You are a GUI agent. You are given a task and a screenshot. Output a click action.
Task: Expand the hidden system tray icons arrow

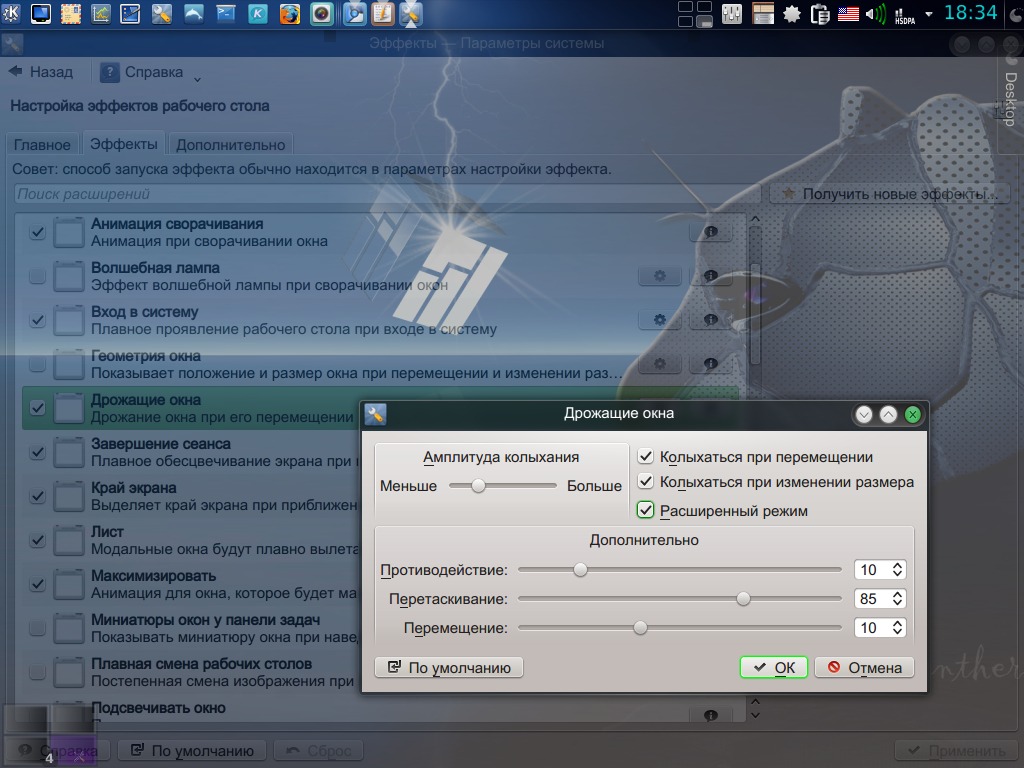tap(929, 14)
